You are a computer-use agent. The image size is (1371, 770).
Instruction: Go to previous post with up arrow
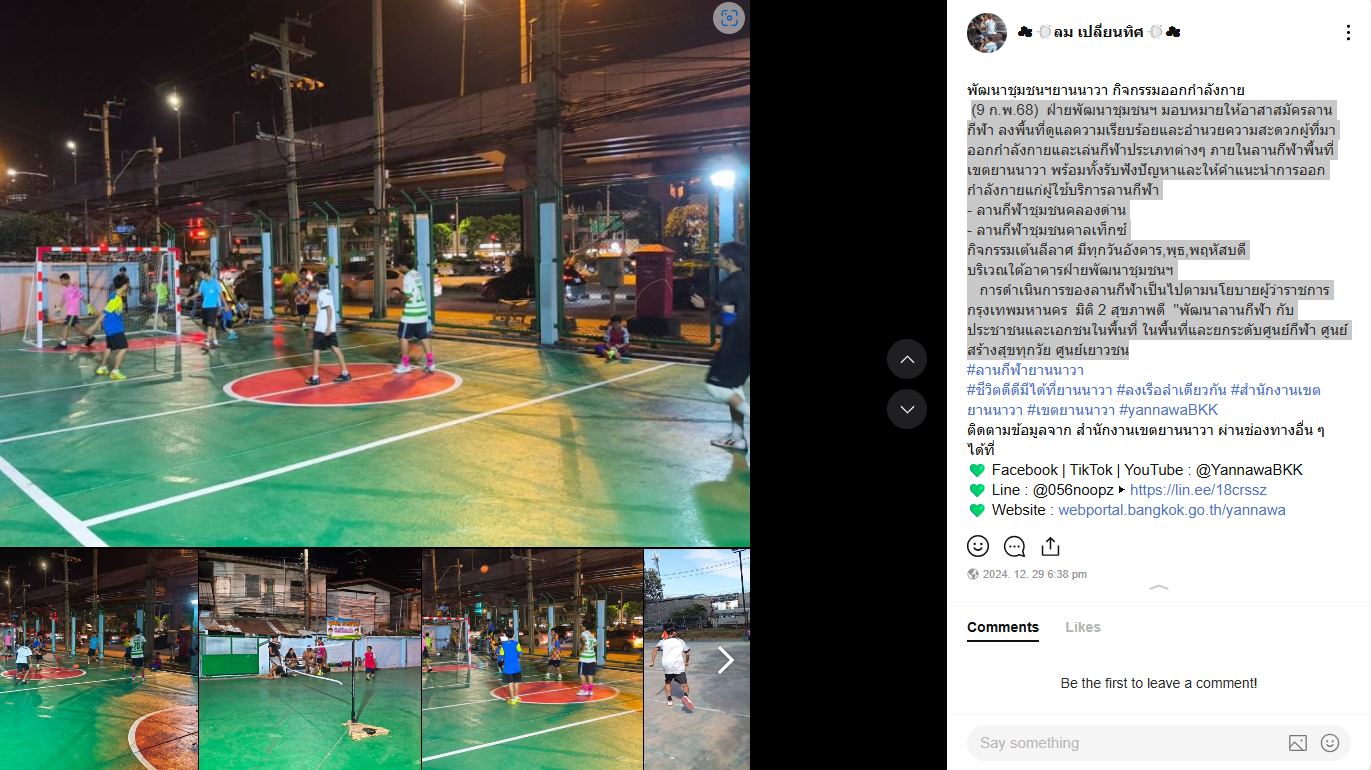(x=907, y=359)
